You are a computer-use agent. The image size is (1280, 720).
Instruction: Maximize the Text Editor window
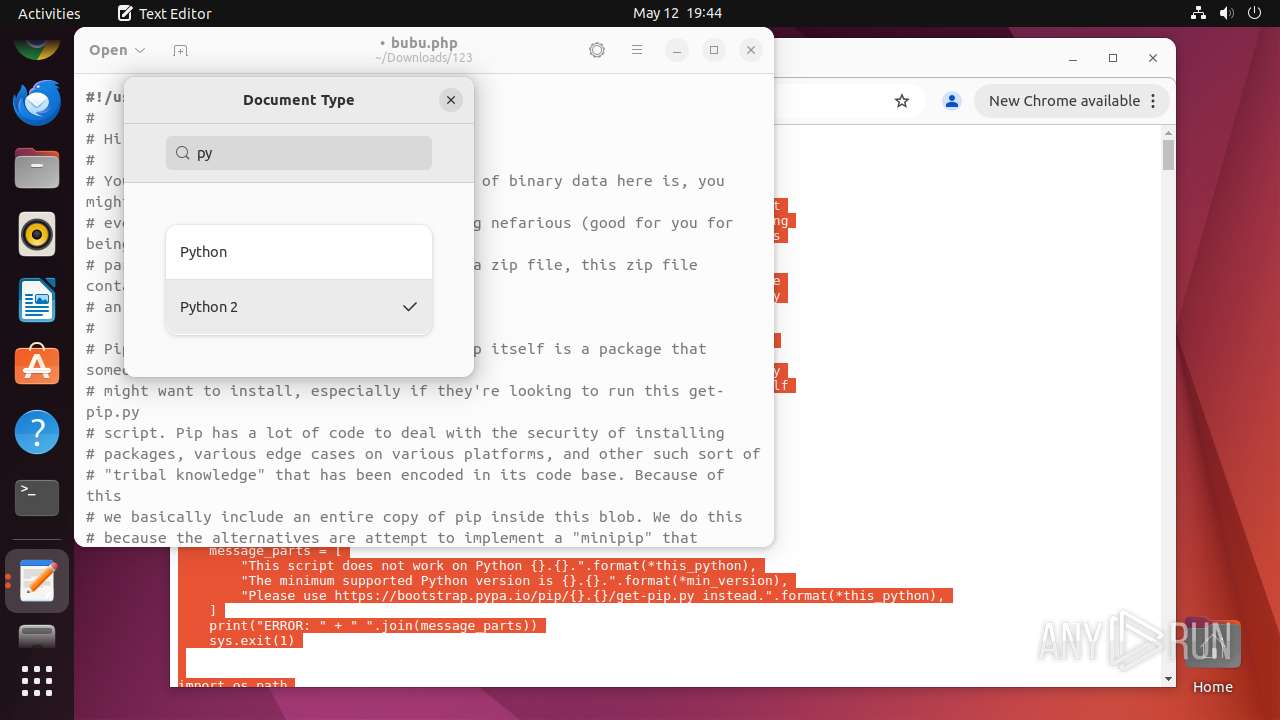click(714, 50)
